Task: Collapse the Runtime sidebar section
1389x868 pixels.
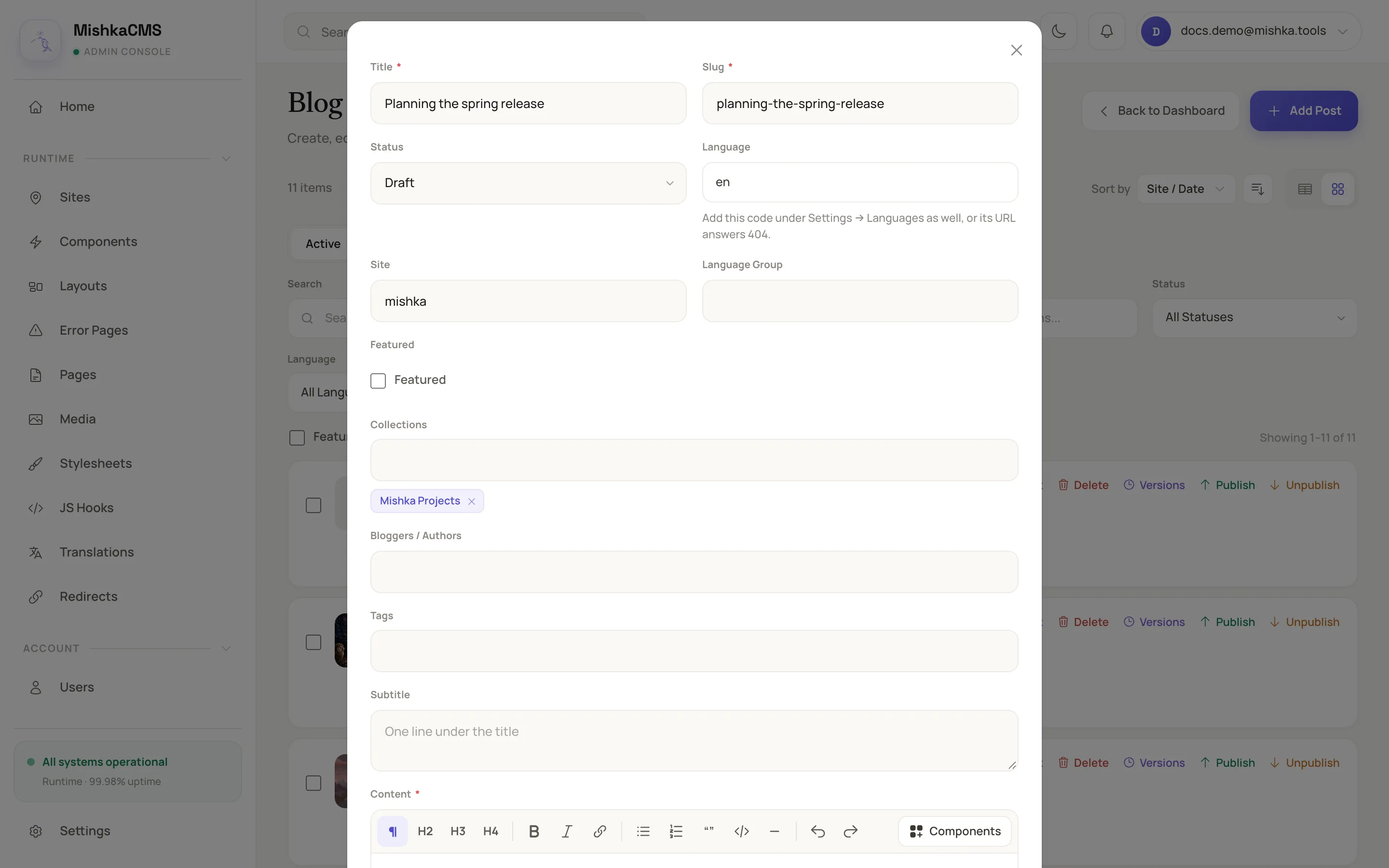Action: coord(226,159)
